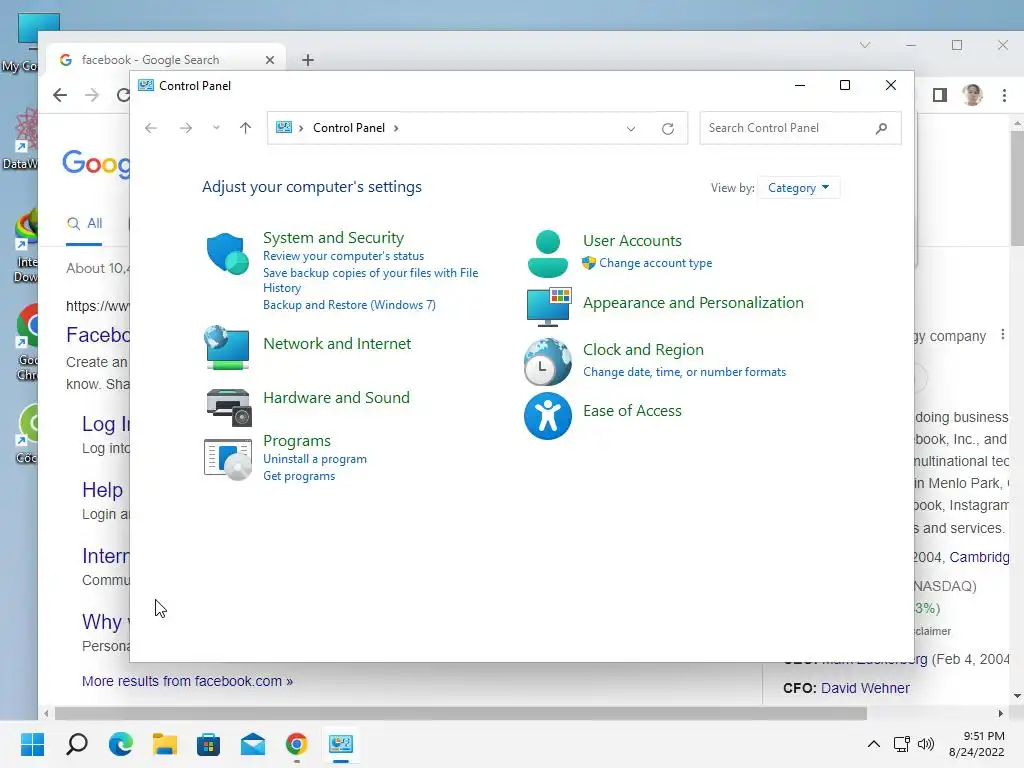This screenshot has height=768, width=1024.
Task: Show hidden icons in system tray
Action: coord(874,744)
